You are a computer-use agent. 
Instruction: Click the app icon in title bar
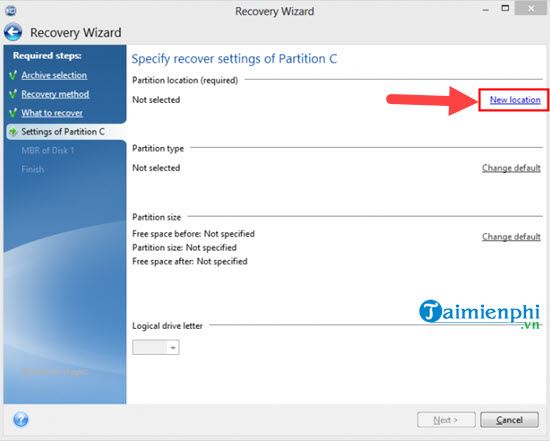[x=11, y=11]
